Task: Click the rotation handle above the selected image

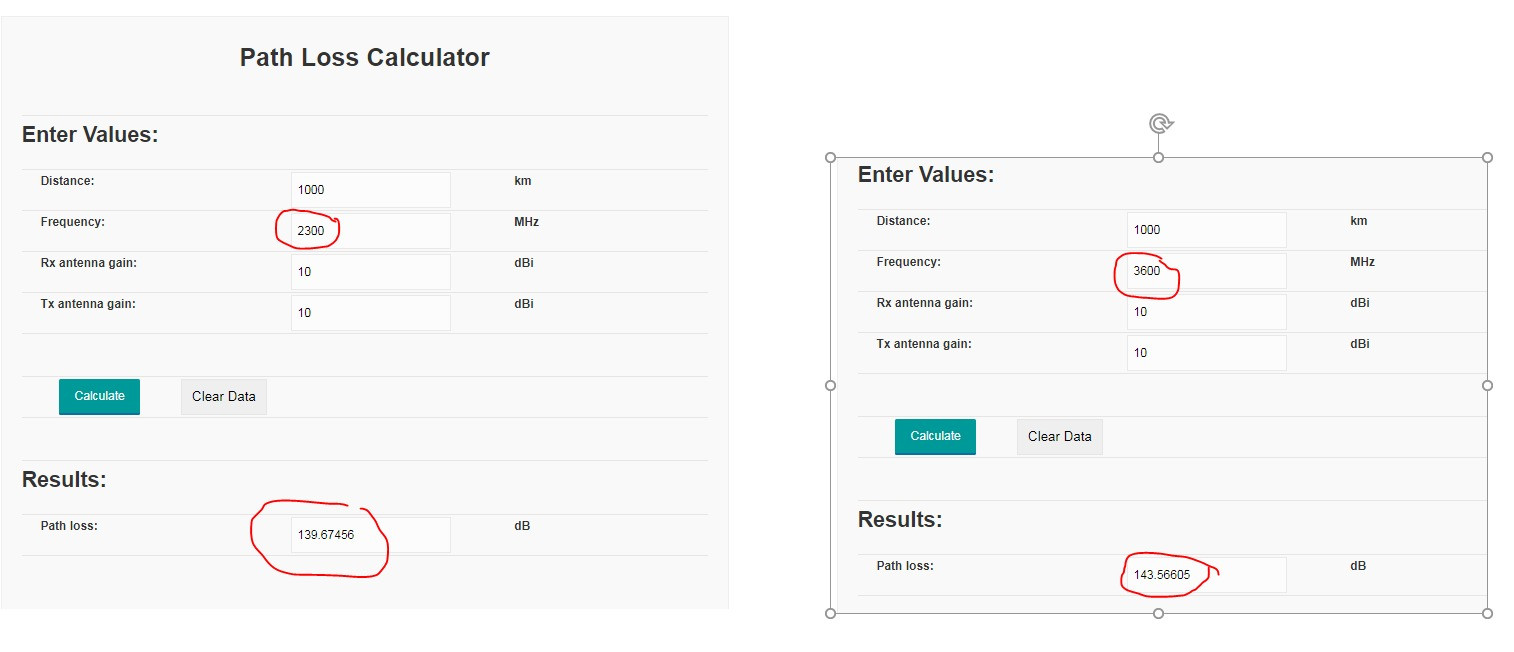Action: (1159, 124)
